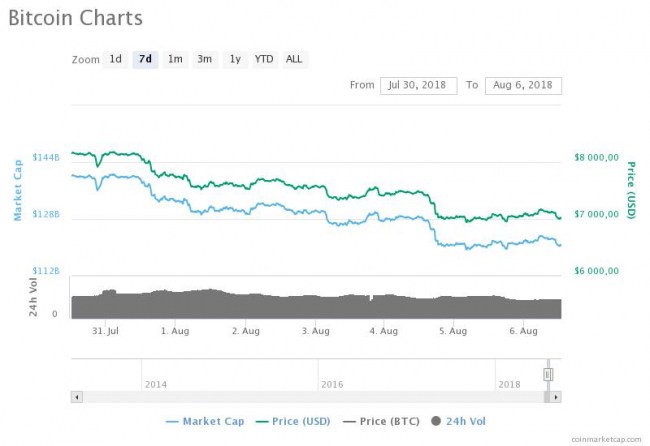Click the navigator range handle
This screenshot has width=650, height=446.
point(548,375)
